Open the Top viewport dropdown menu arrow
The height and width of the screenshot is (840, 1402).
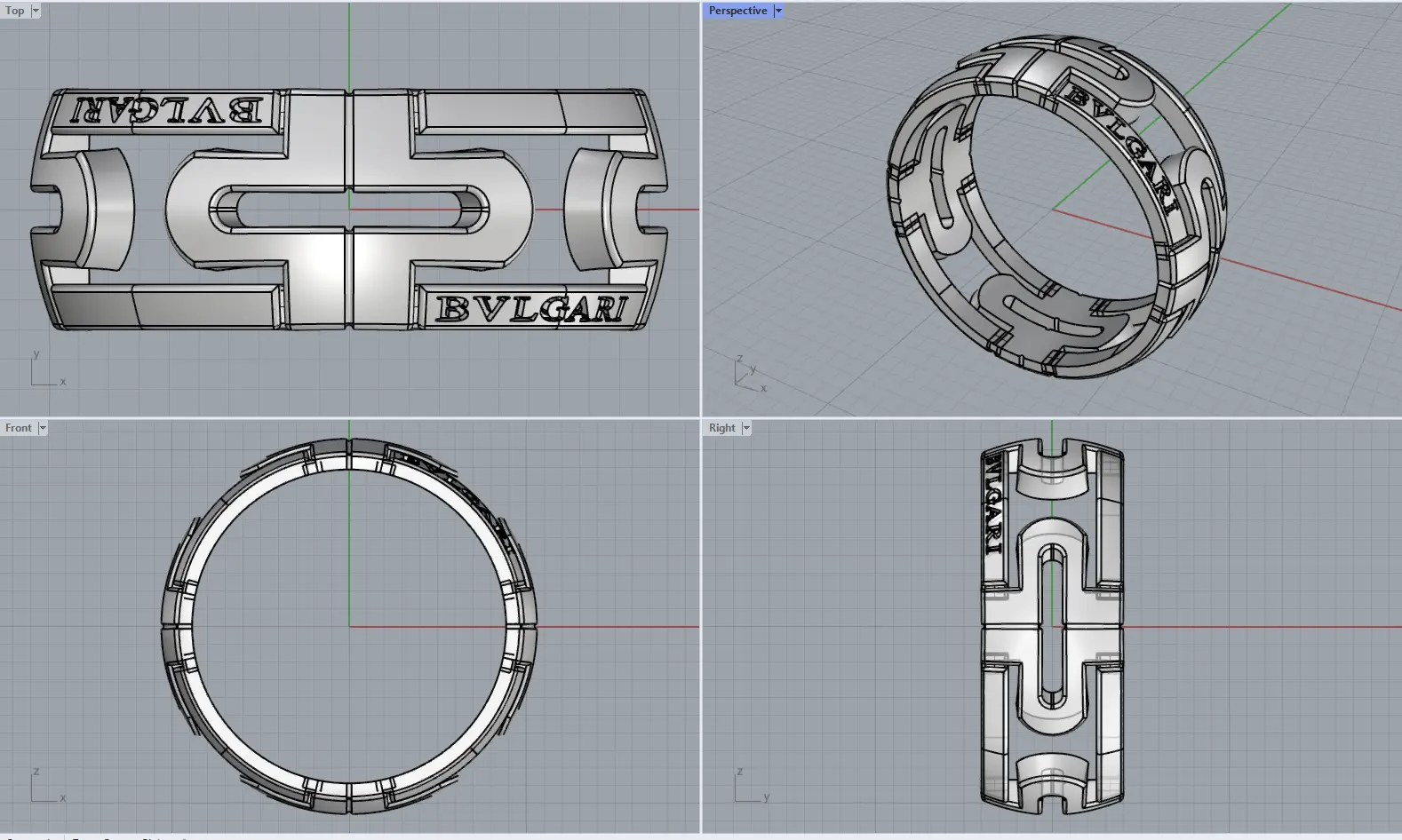36,11
